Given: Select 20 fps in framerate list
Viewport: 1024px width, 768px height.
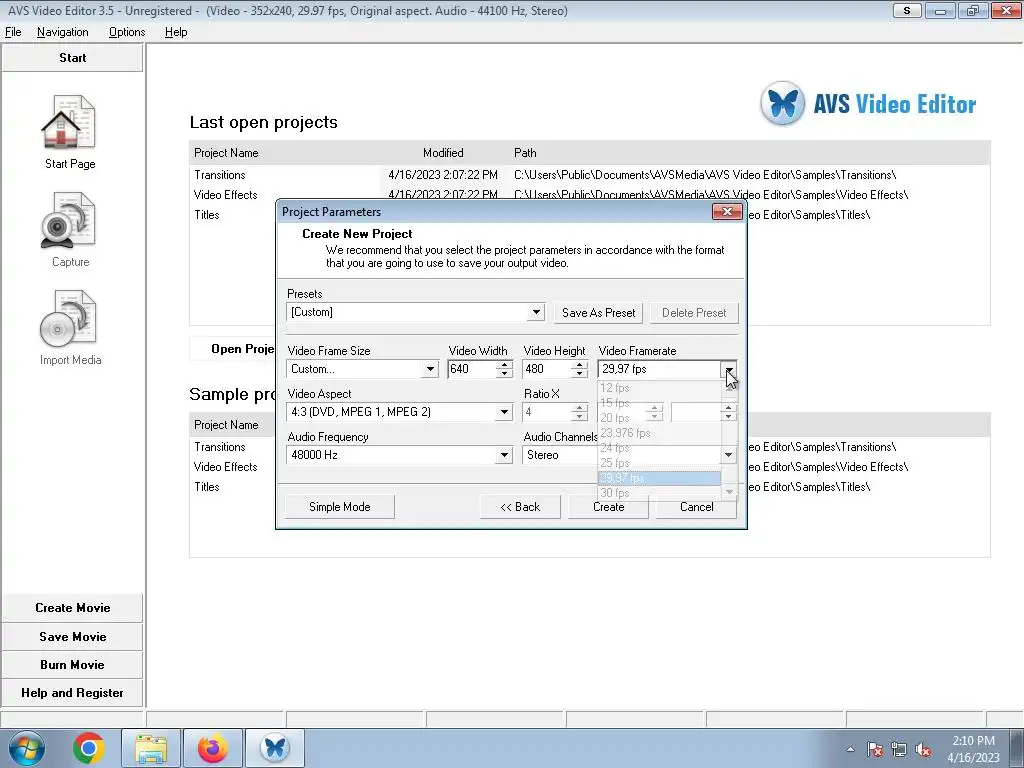Looking at the screenshot, I should [659, 418].
